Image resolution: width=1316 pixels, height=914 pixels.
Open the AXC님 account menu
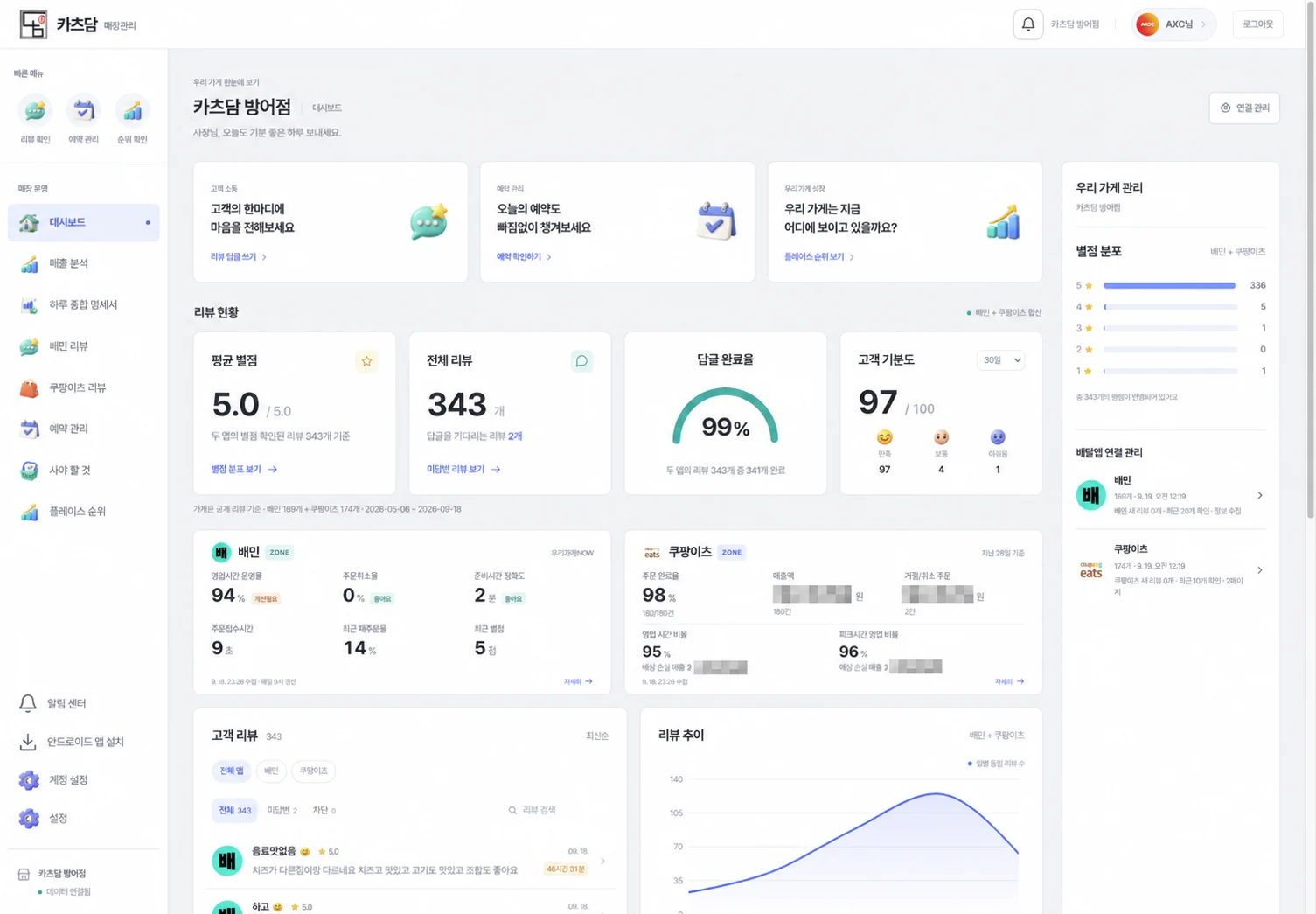(1173, 24)
